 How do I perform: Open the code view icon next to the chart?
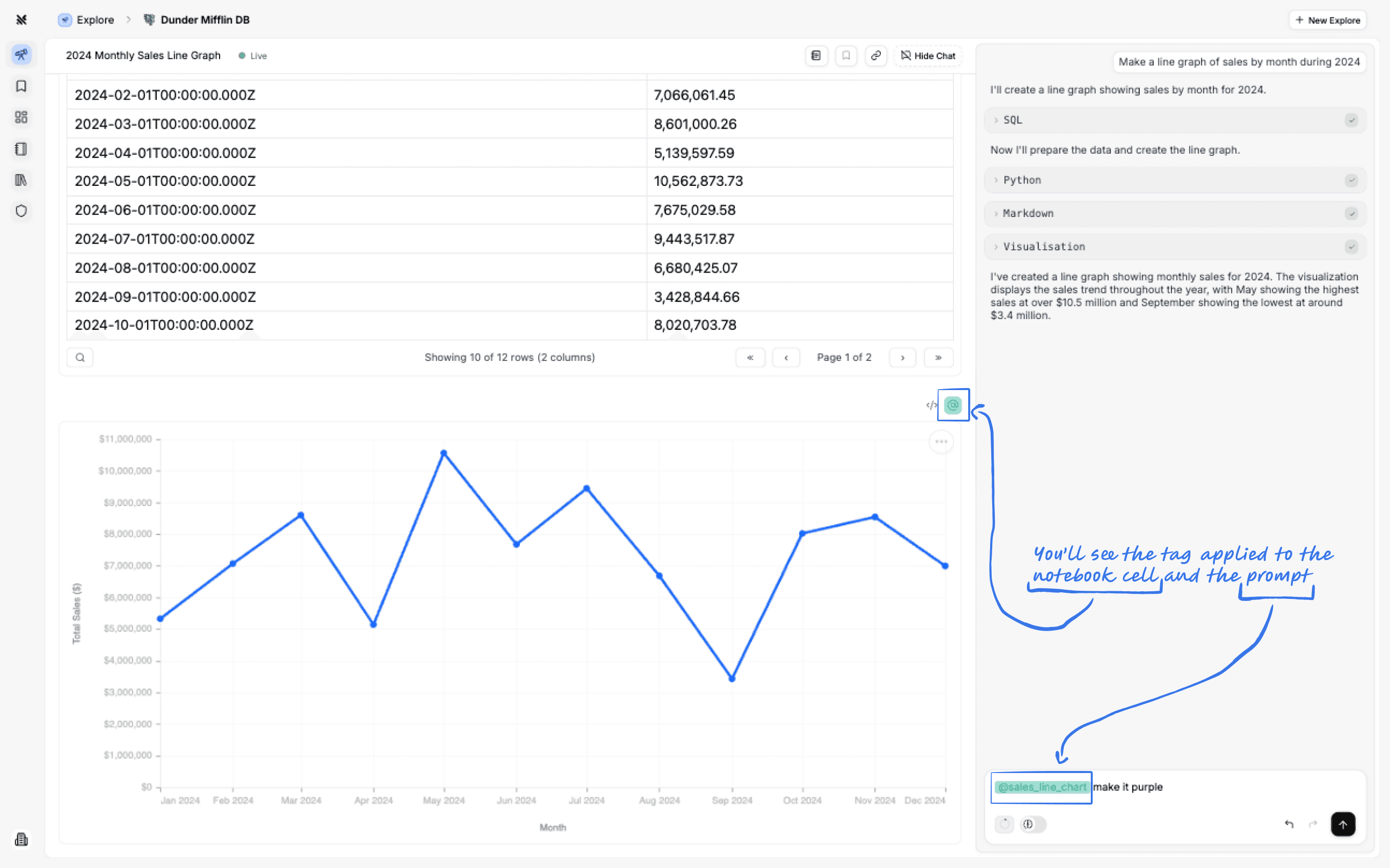click(931, 406)
